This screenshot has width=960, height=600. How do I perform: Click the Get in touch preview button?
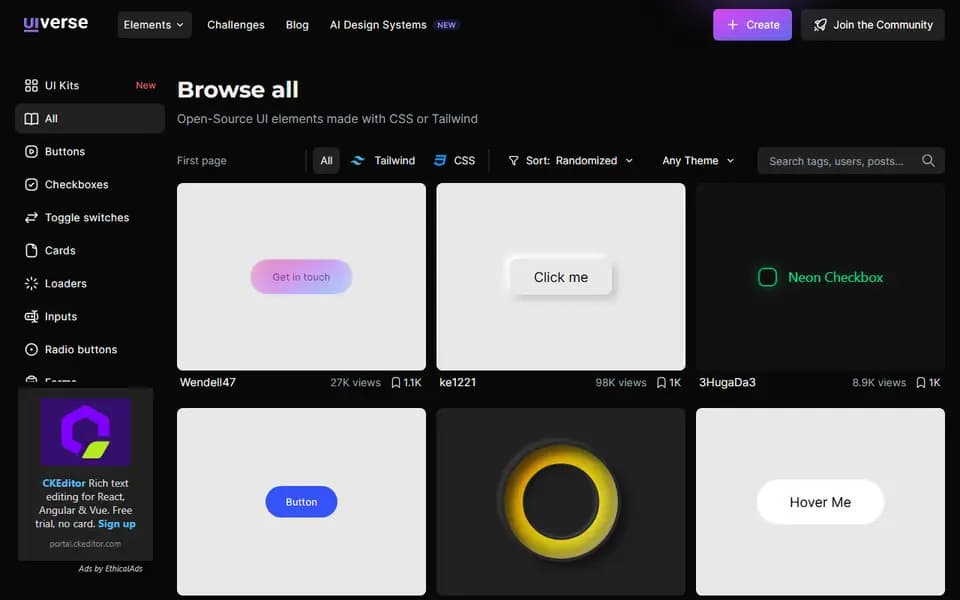coord(301,277)
